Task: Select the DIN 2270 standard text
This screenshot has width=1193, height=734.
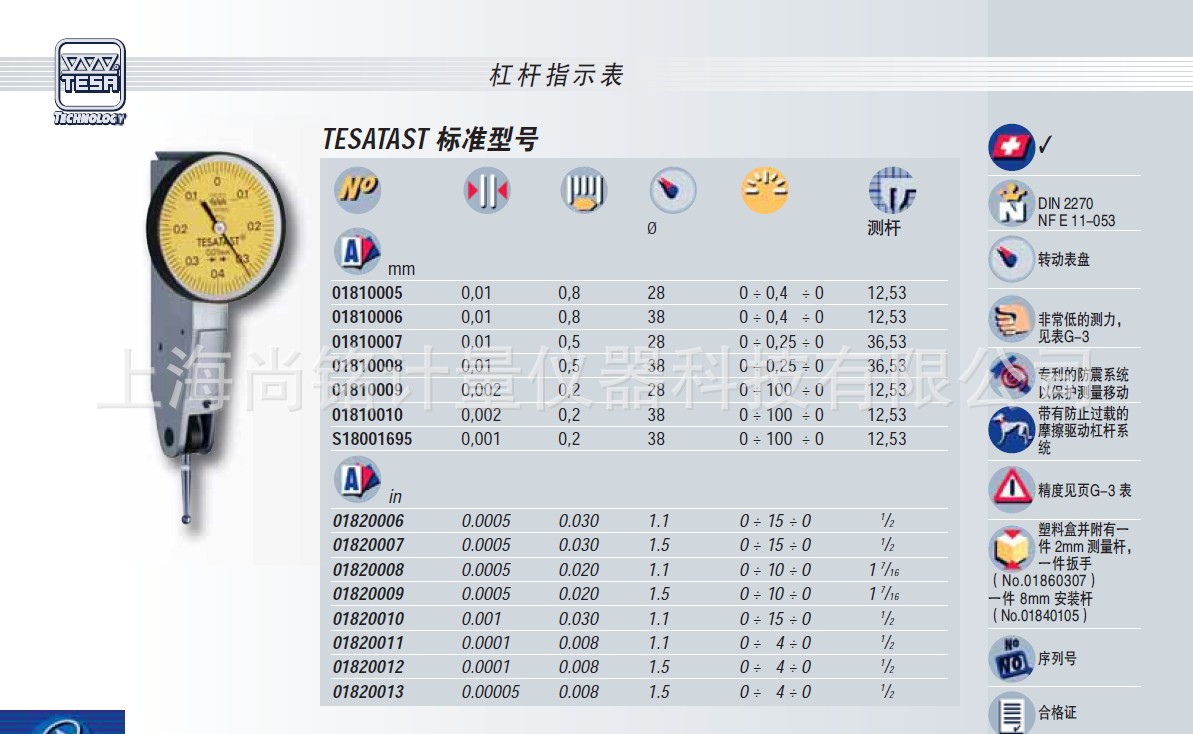Action: click(1065, 204)
